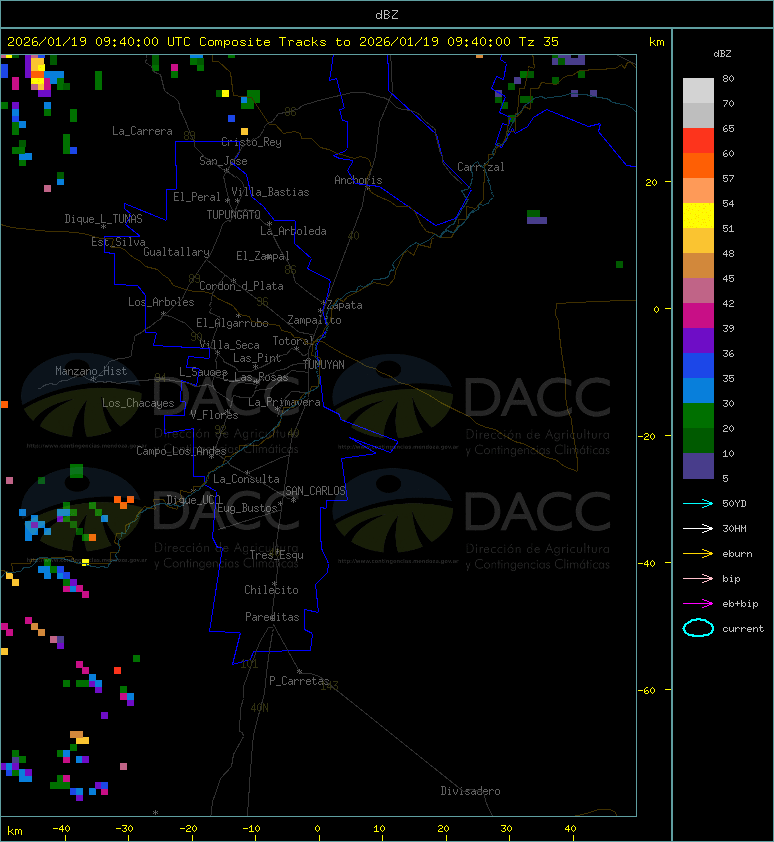Click the 30HM white arrow legend icon
The image size is (774, 842).
click(698, 528)
